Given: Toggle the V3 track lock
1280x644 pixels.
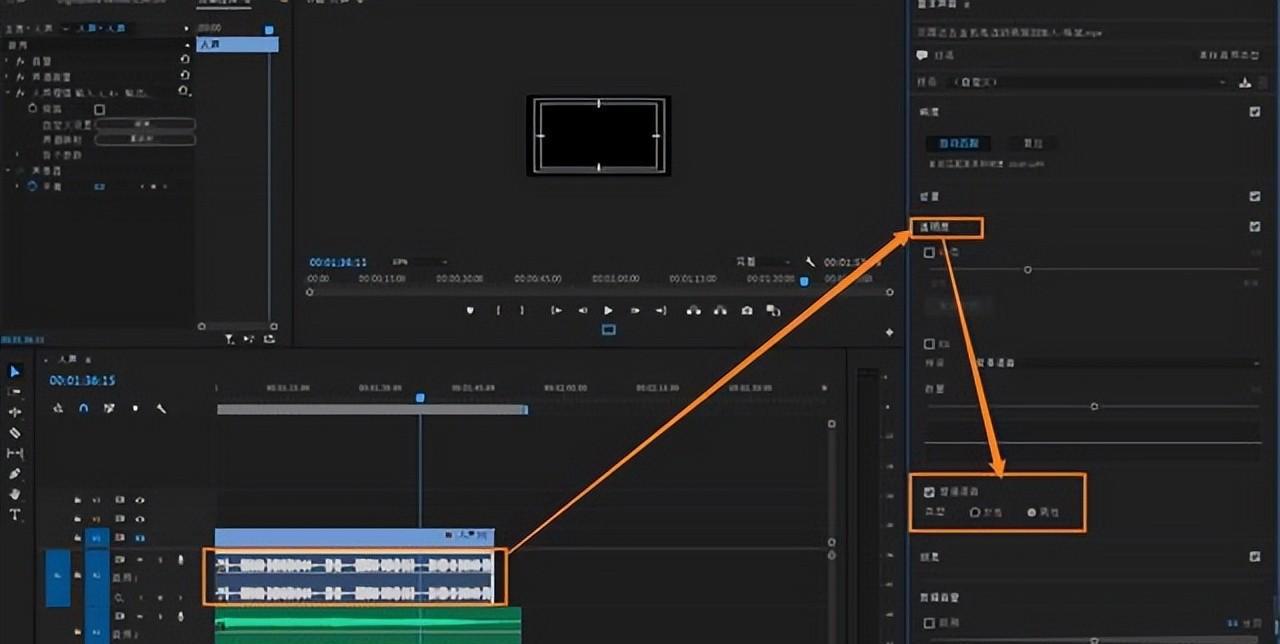Looking at the screenshot, I should (78, 500).
